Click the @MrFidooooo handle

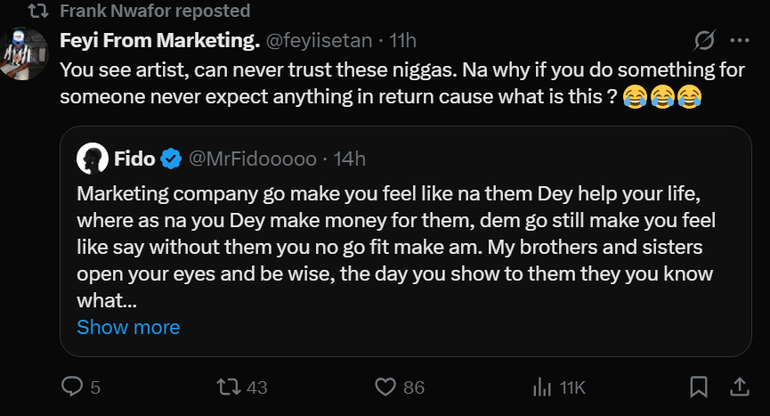(252, 158)
